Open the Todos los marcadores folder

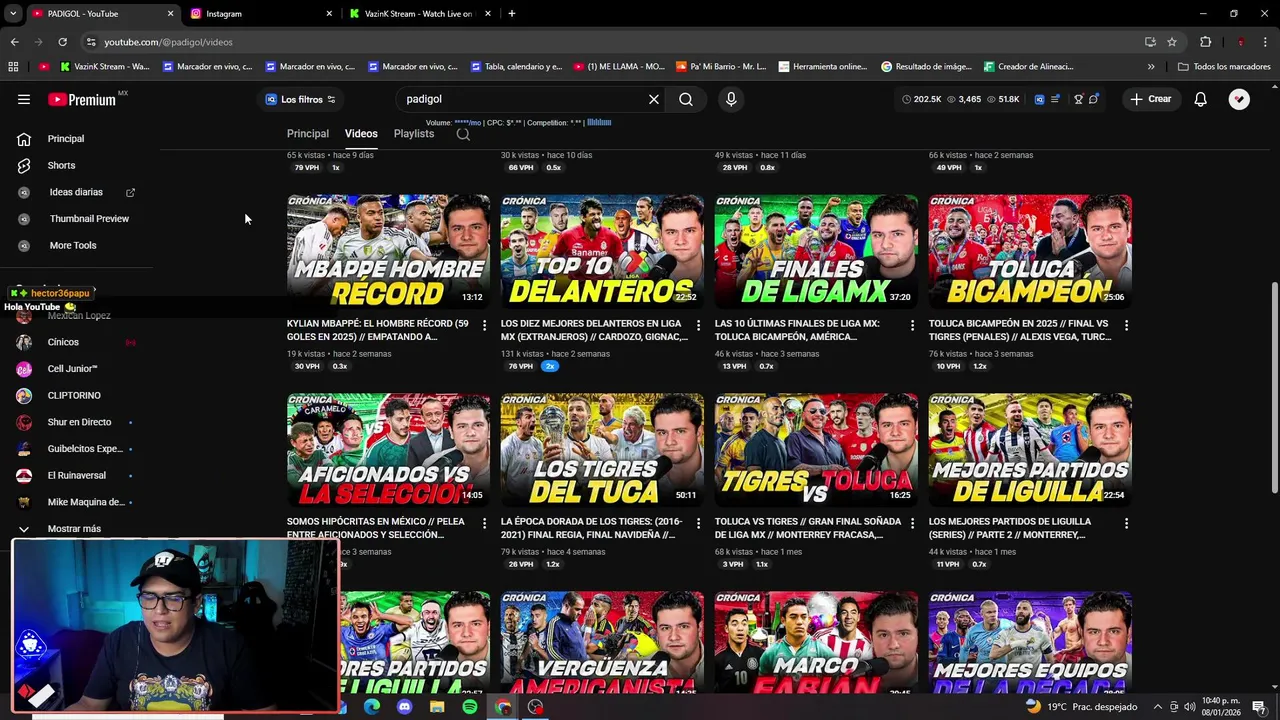coord(1224,67)
